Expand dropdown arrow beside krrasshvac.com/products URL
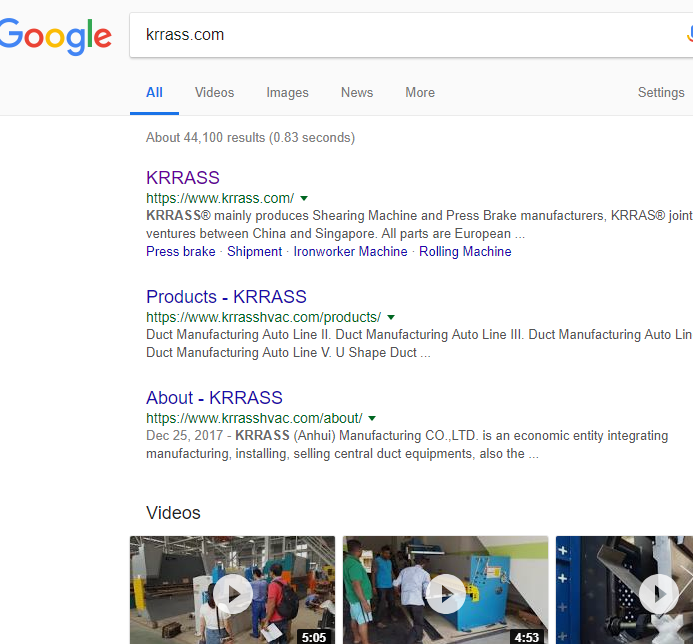 click(391, 317)
